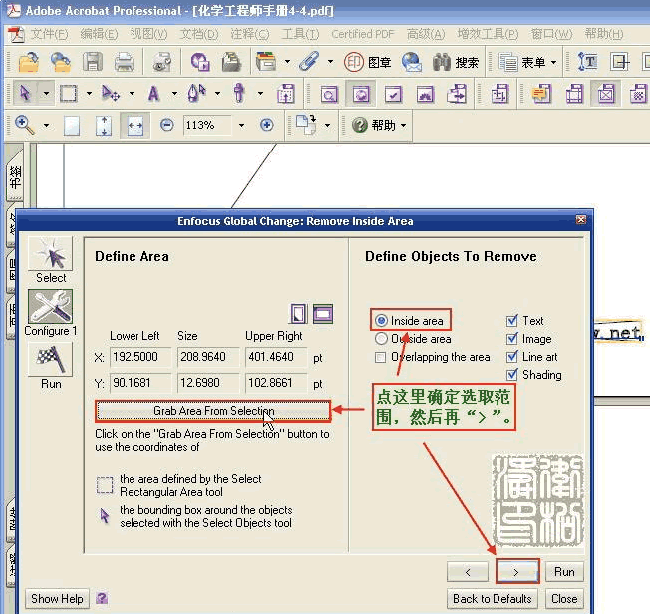This screenshot has width=650, height=614.
Task: Expand the rectangle select dropdown arrow
Action: [x=89, y=93]
